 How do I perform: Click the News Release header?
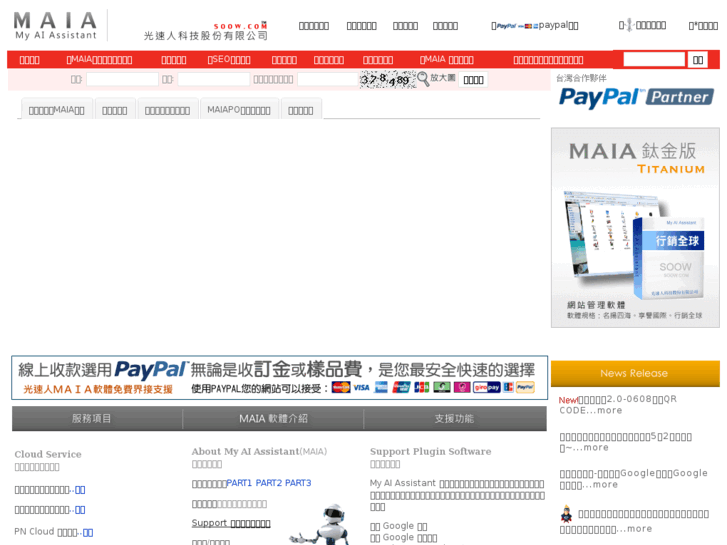point(635,373)
